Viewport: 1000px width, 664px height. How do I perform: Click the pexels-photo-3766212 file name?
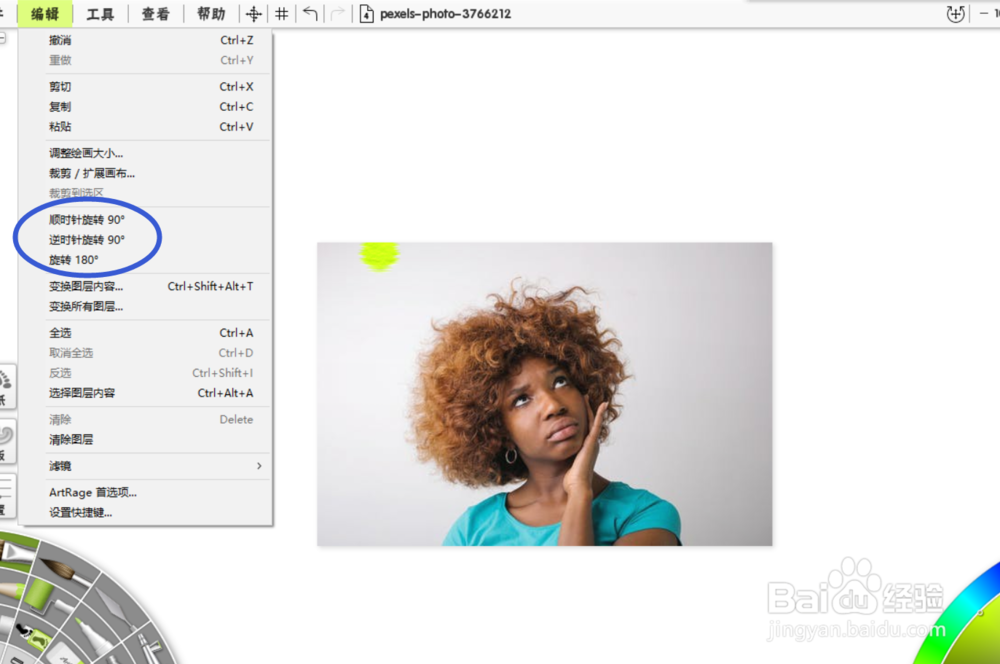(x=446, y=13)
